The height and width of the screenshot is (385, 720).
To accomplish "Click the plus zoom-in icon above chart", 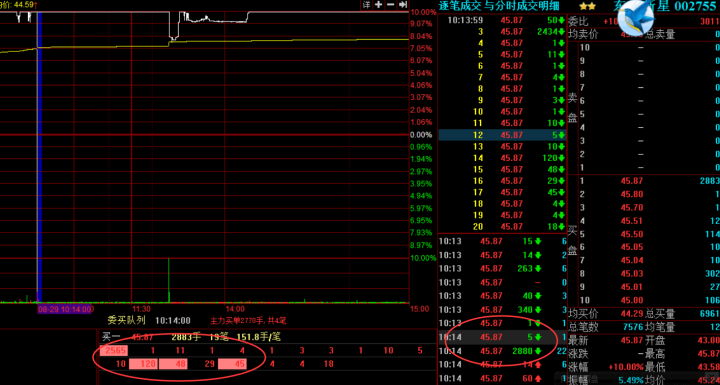I will (378, 5).
